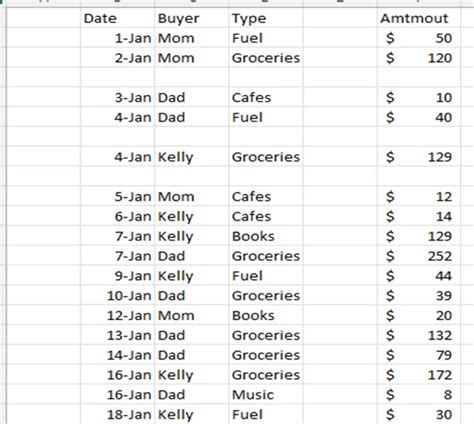This screenshot has width=474, height=424.
Task: Select the Buyer header cell
Action: pyautogui.click(x=192, y=18)
